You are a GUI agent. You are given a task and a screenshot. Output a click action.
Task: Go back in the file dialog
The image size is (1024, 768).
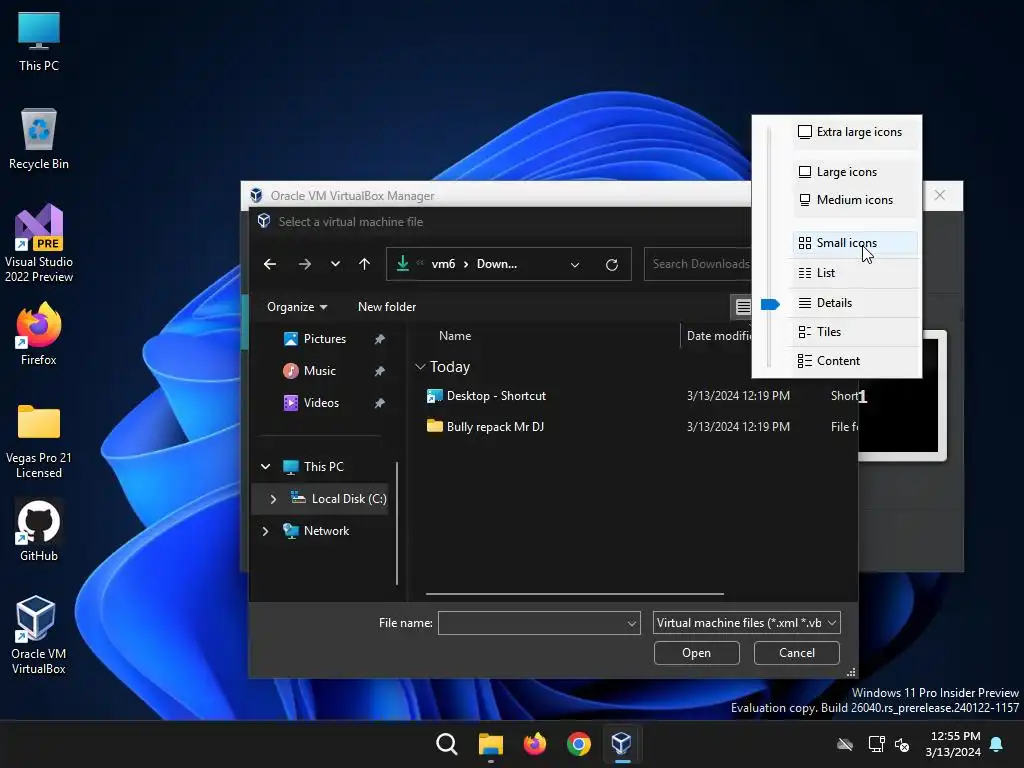pyautogui.click(x=270, y=264)
